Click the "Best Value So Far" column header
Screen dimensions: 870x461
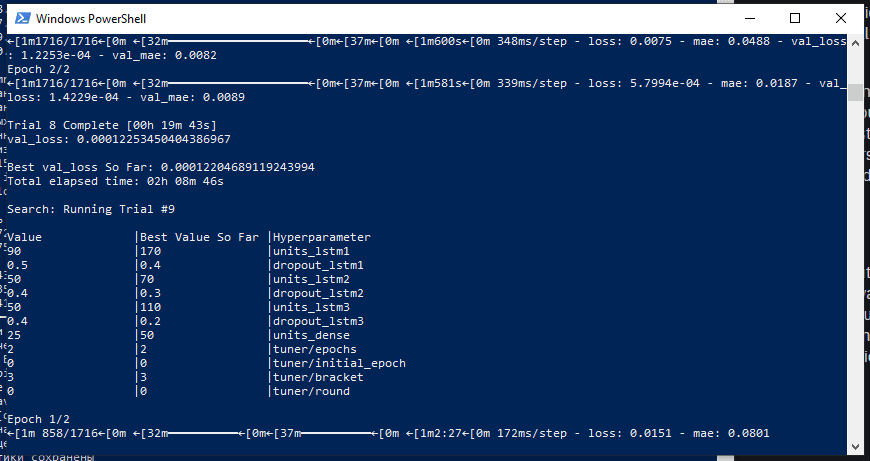[199, 237]
